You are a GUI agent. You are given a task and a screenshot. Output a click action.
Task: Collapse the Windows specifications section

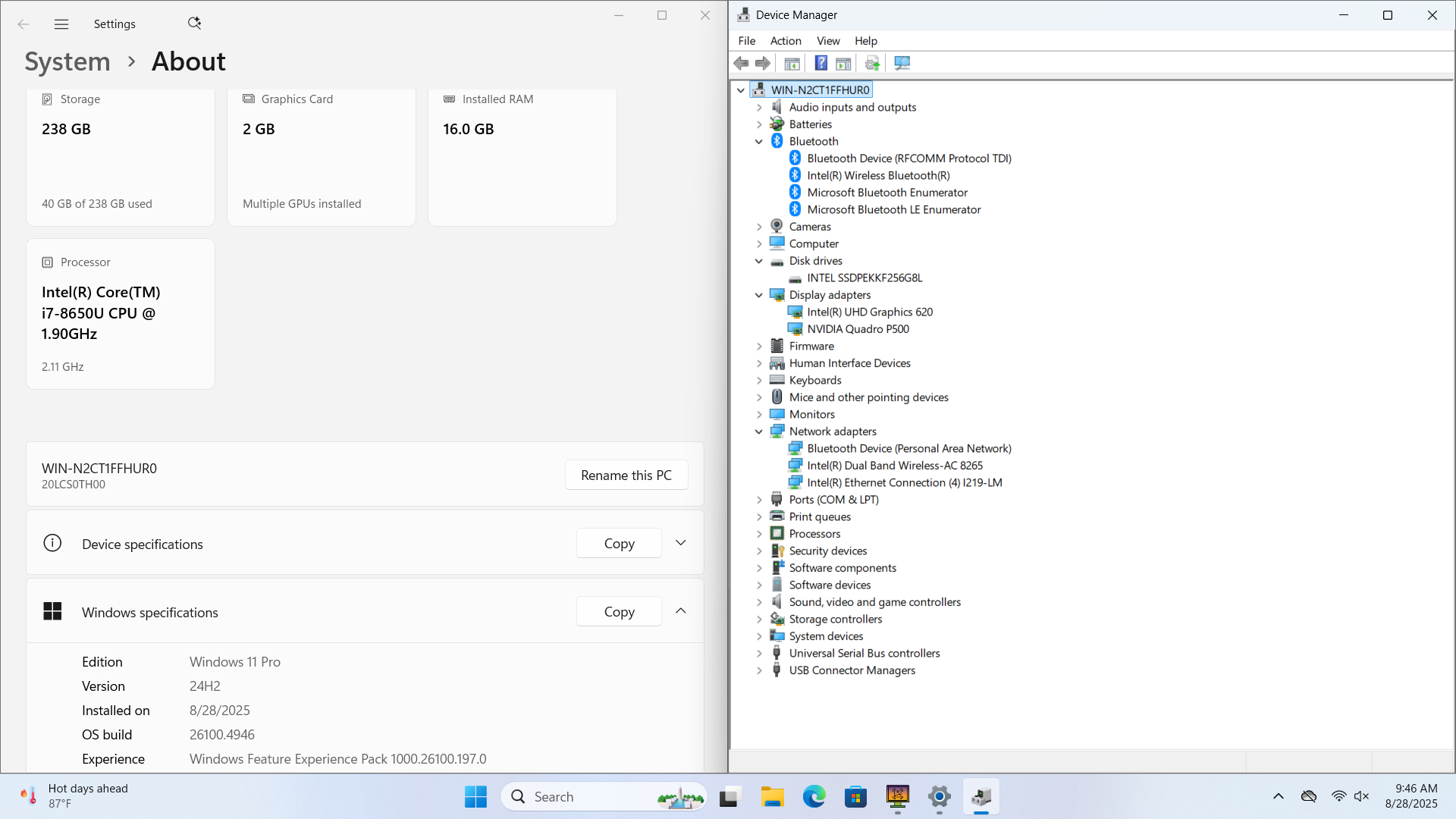click(x=680, y=611)
